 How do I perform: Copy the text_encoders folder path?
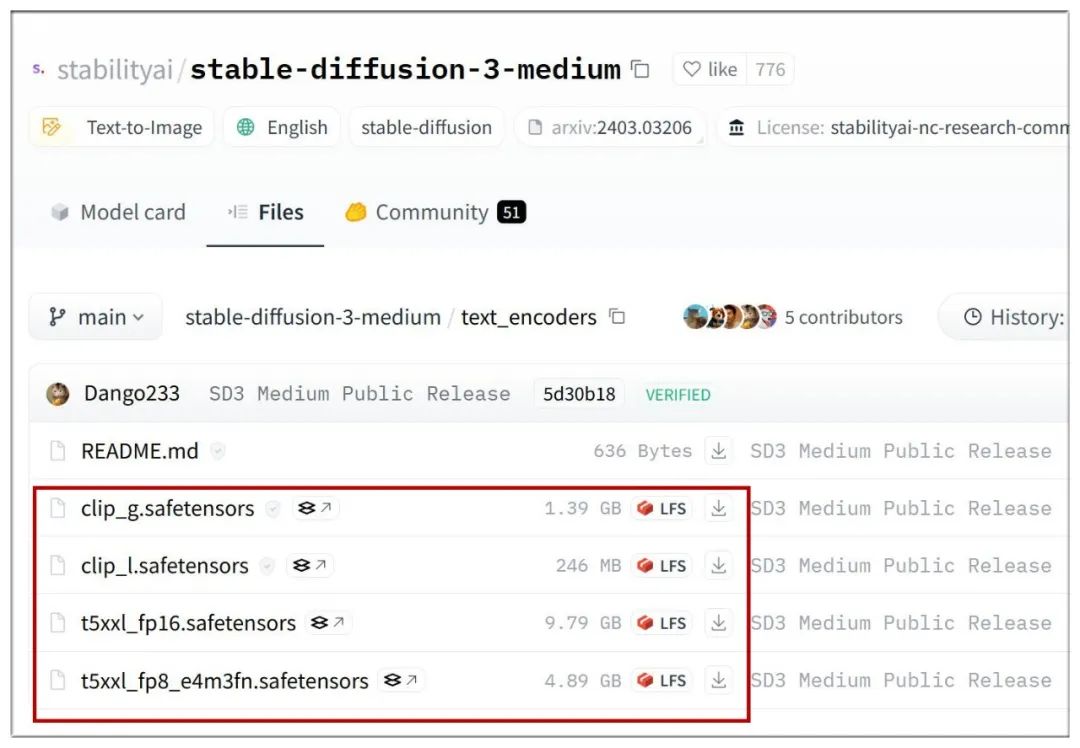(617, 317)
